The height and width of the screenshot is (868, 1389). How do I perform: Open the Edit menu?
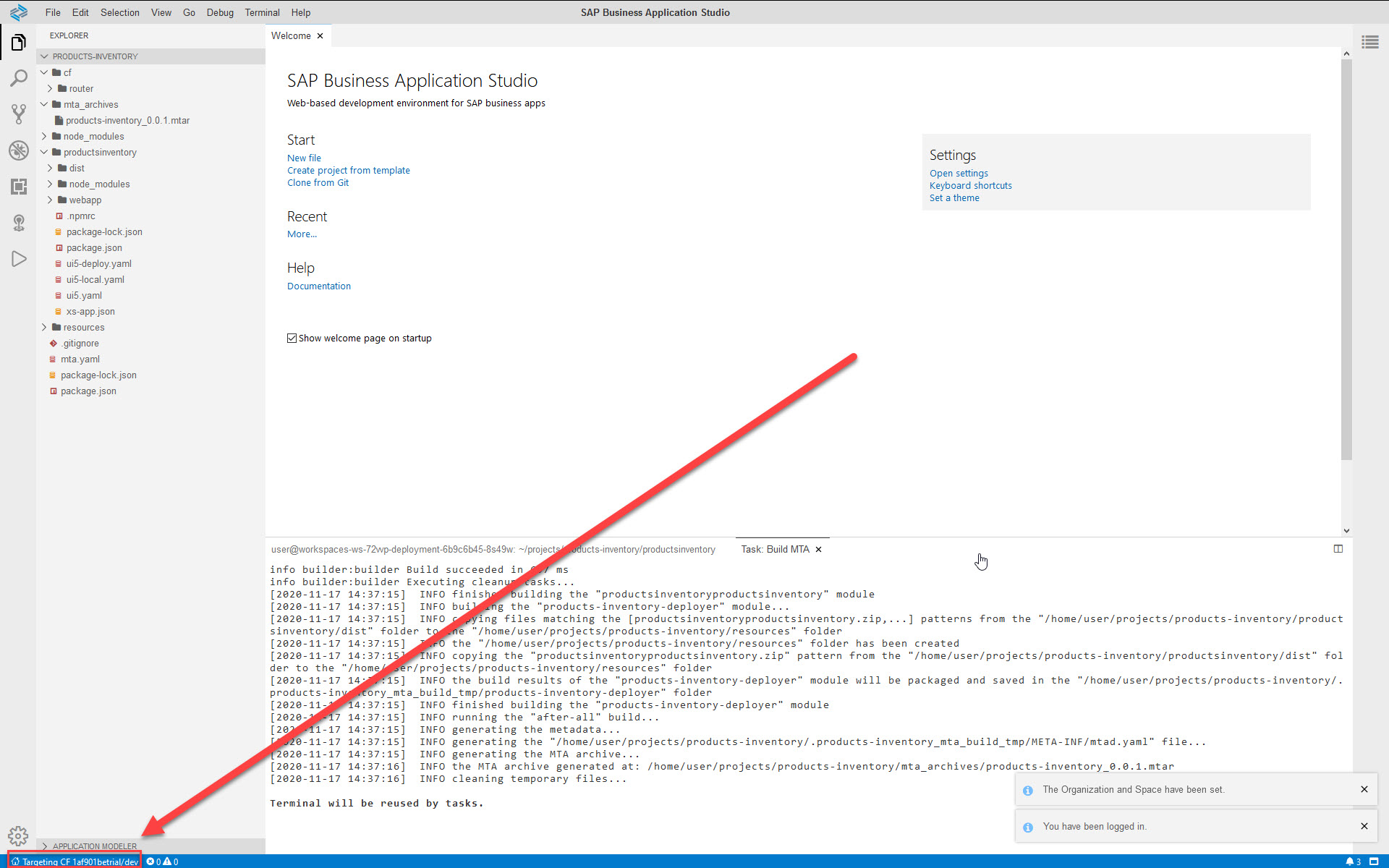pyautogui.click(x=80, y=12)
